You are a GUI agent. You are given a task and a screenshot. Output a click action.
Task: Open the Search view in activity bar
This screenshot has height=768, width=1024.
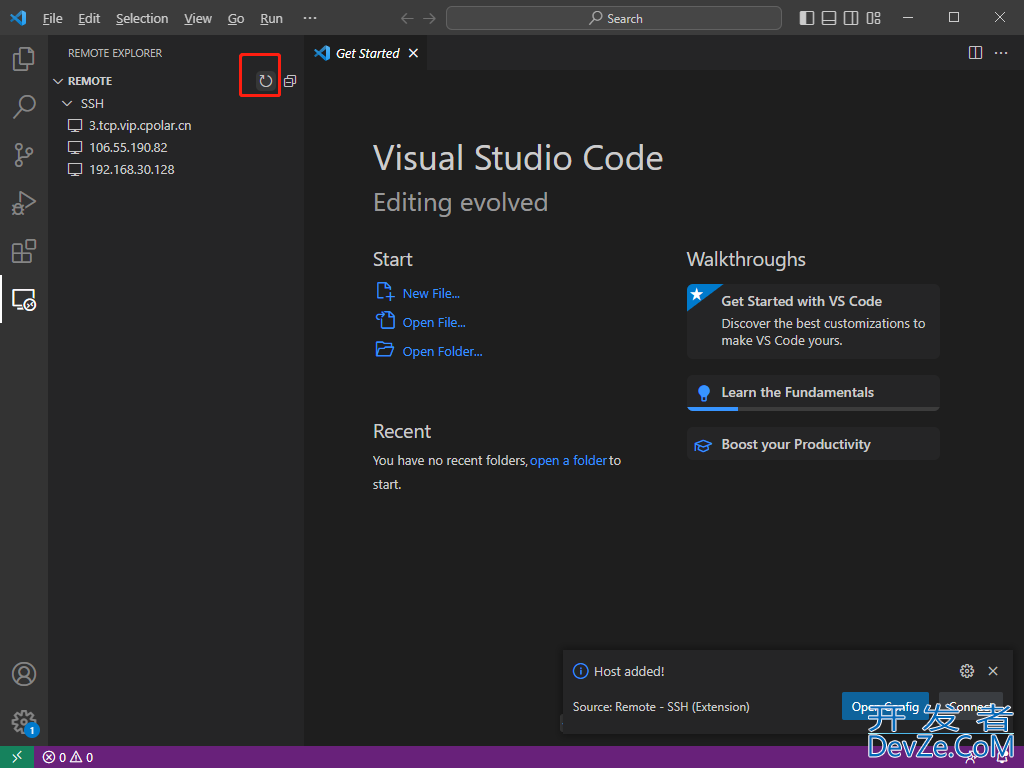point(24,106)
